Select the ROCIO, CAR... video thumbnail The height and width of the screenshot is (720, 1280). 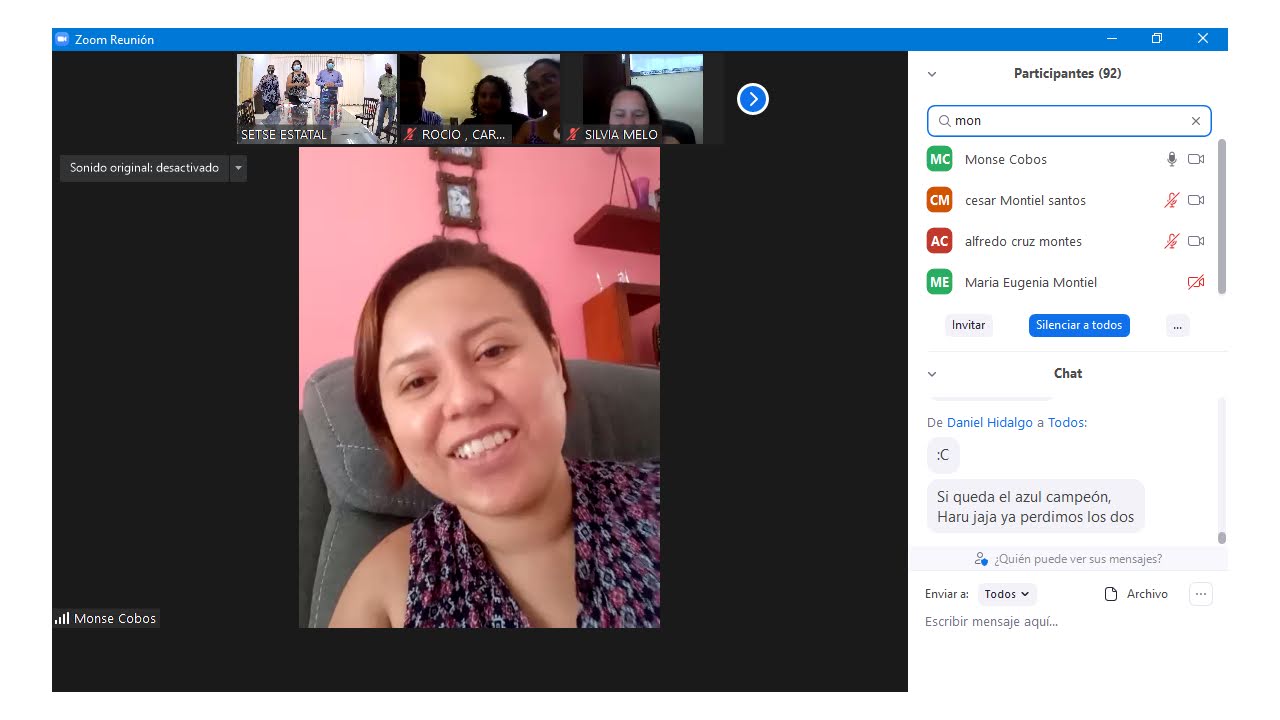click(480, 99)
